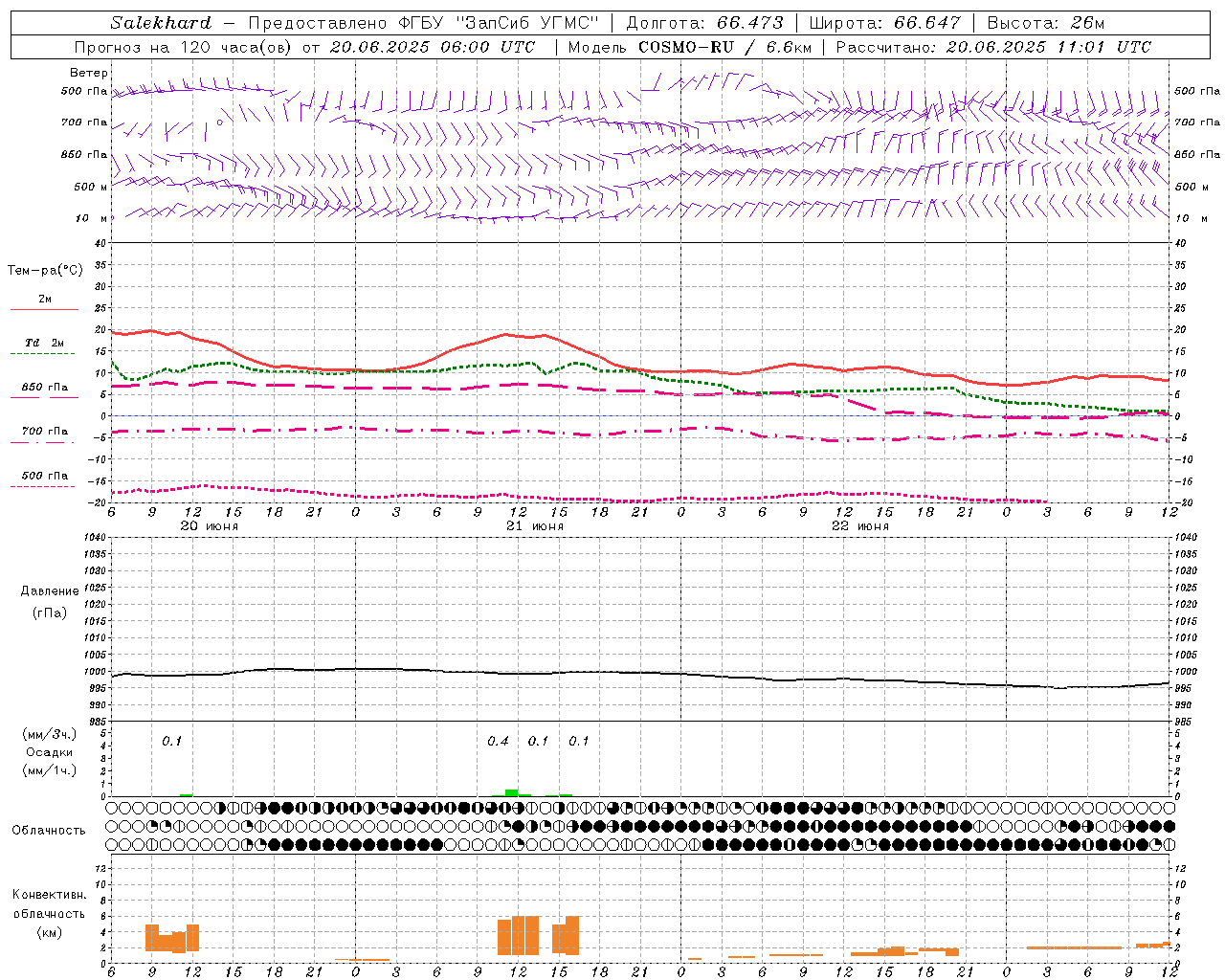1225x980 pixels.
Task: Click the (мм/3ч.) precipitation unit label
Action: tap(50, 734)
